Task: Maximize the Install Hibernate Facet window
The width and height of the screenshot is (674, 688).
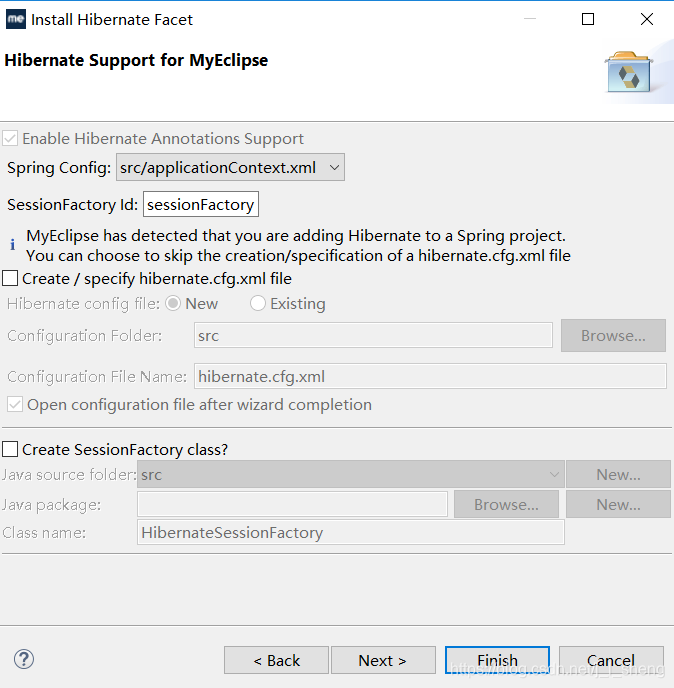Action: click(588, 19)
